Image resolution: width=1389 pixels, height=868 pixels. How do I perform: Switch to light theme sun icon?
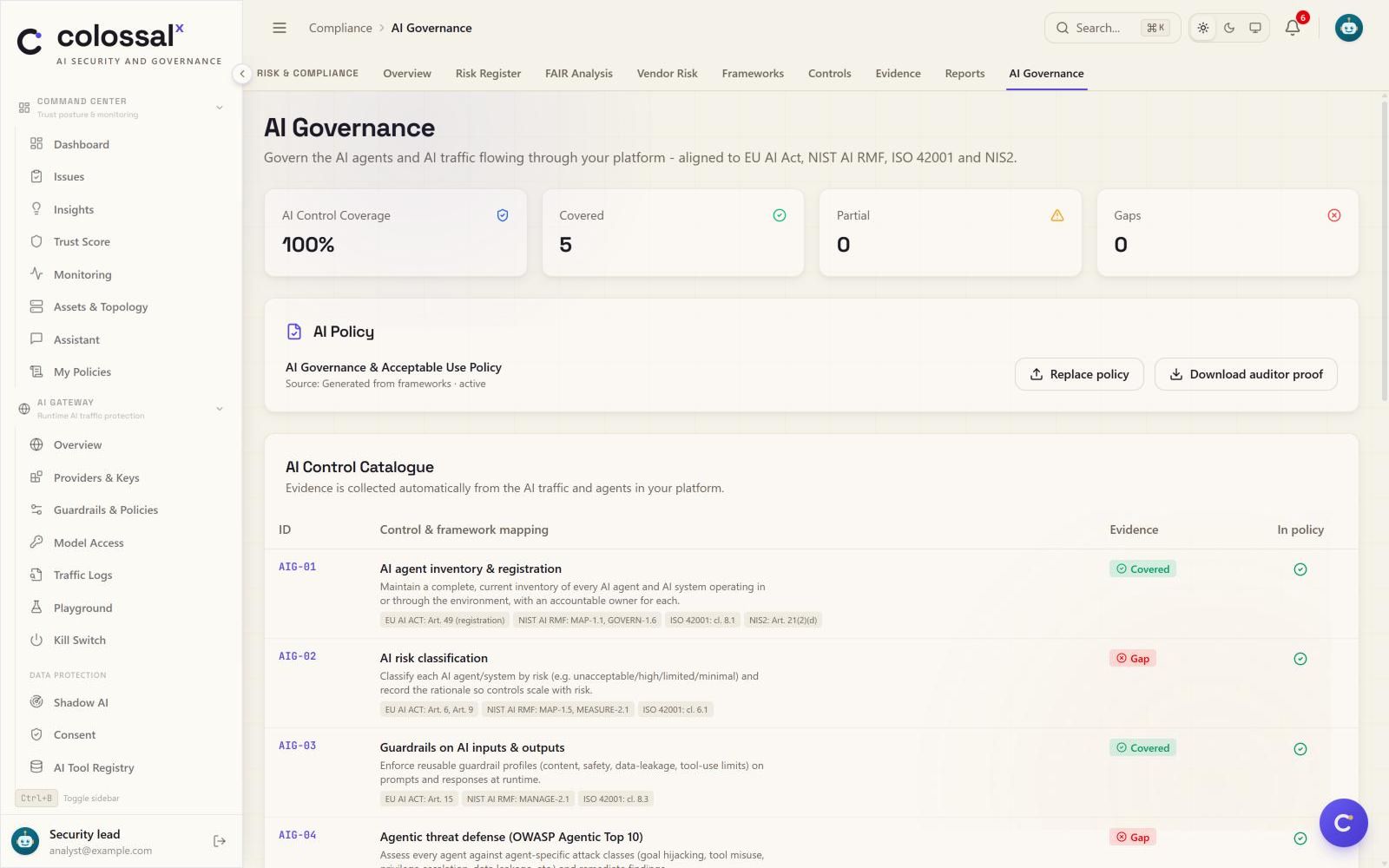click(x=1203, y=28)
